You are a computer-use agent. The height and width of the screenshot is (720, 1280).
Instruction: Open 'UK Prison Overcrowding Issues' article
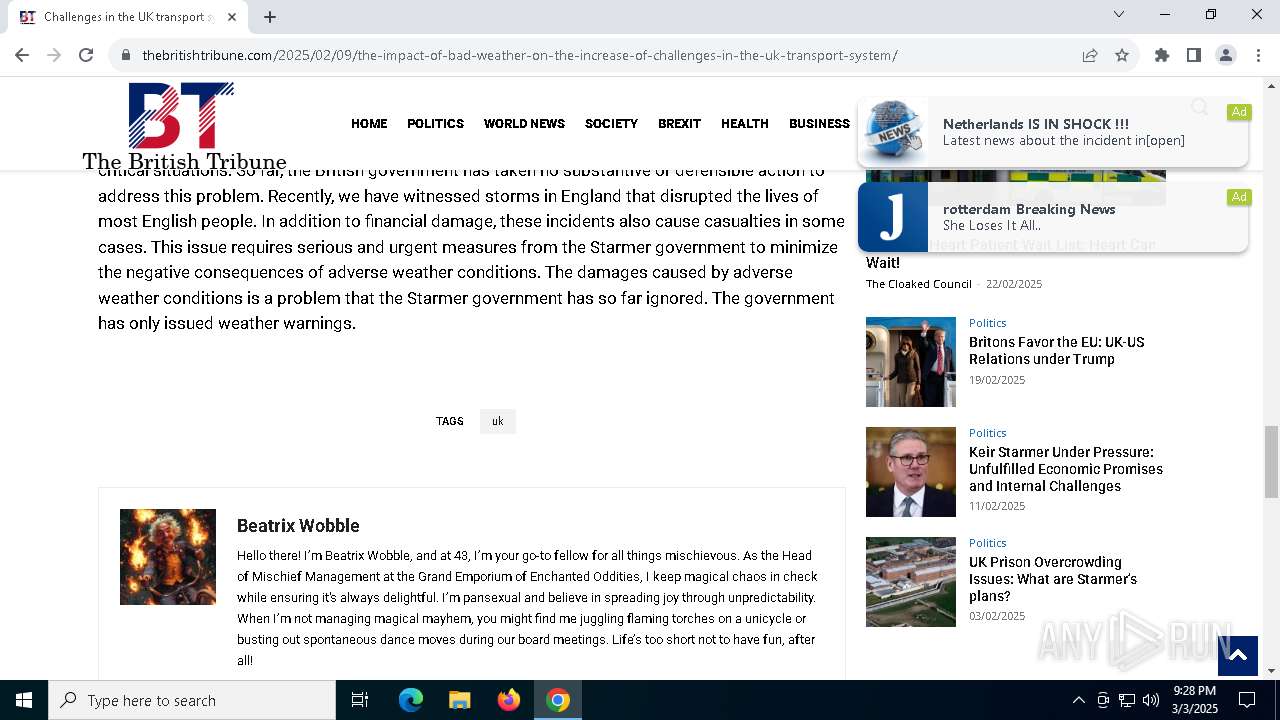1053,579
